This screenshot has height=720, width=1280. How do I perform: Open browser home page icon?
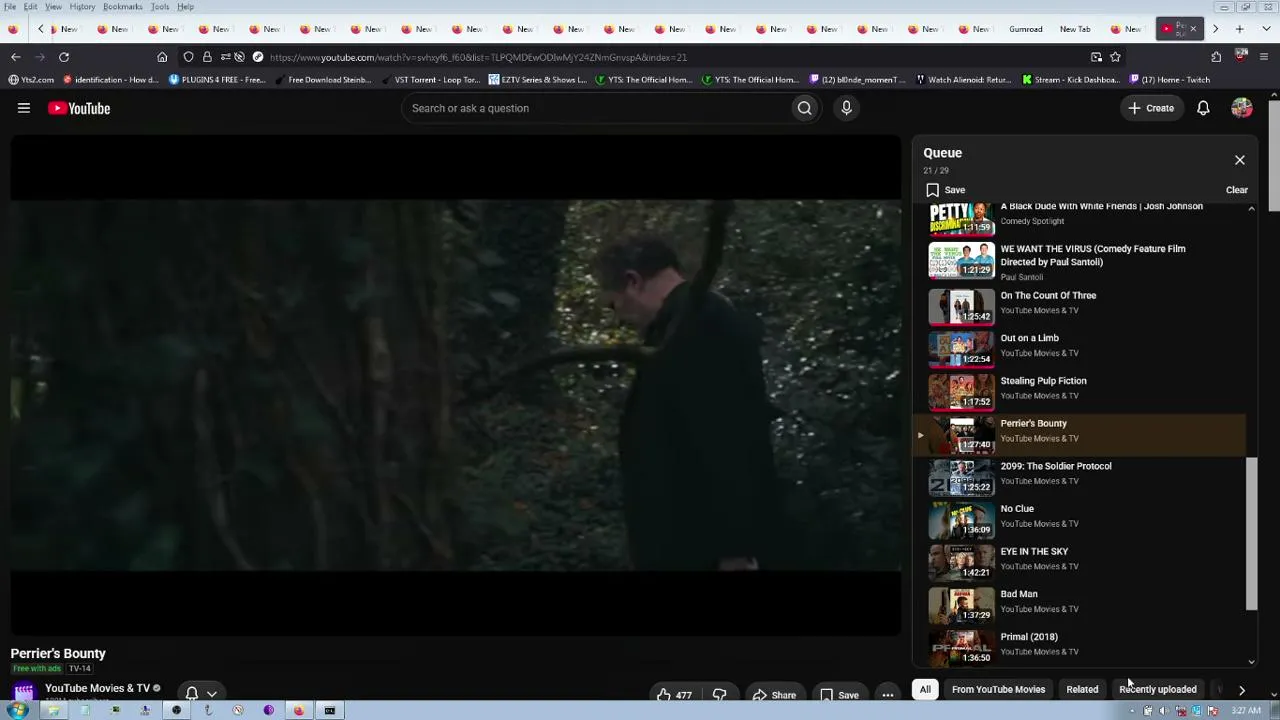click(x=162, y=57)
